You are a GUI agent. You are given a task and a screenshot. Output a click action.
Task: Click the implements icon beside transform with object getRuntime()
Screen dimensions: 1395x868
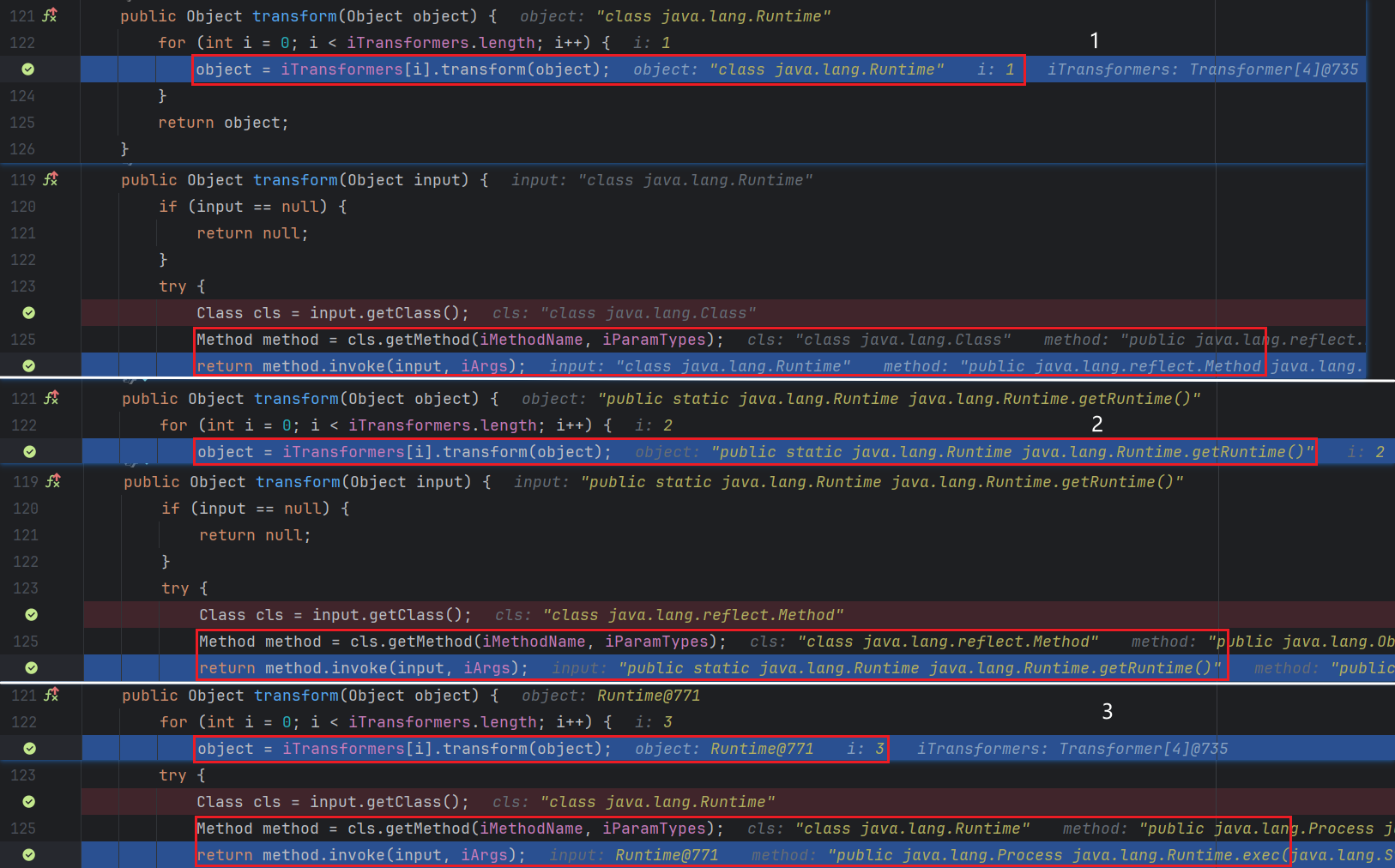tap(51, 398)
